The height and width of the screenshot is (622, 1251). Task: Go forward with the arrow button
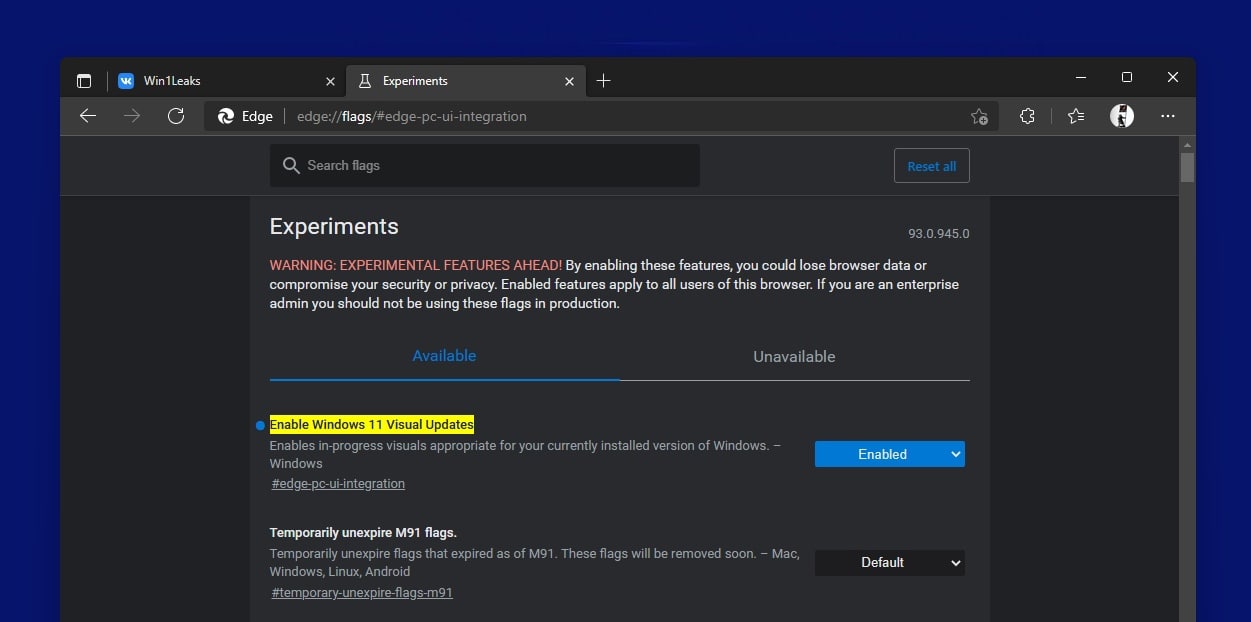pyautogui.click(x=132, y=116)
